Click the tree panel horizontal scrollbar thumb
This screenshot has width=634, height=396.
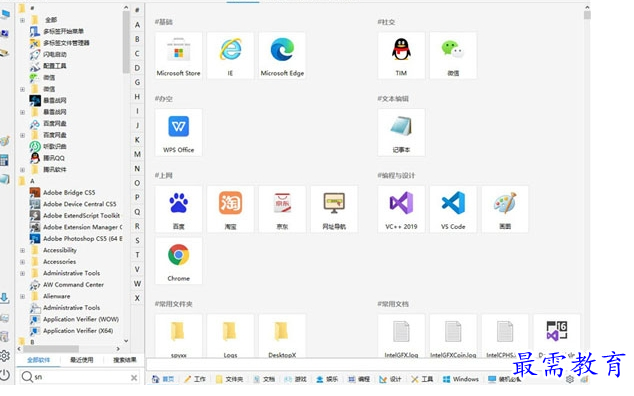[51, 348]
